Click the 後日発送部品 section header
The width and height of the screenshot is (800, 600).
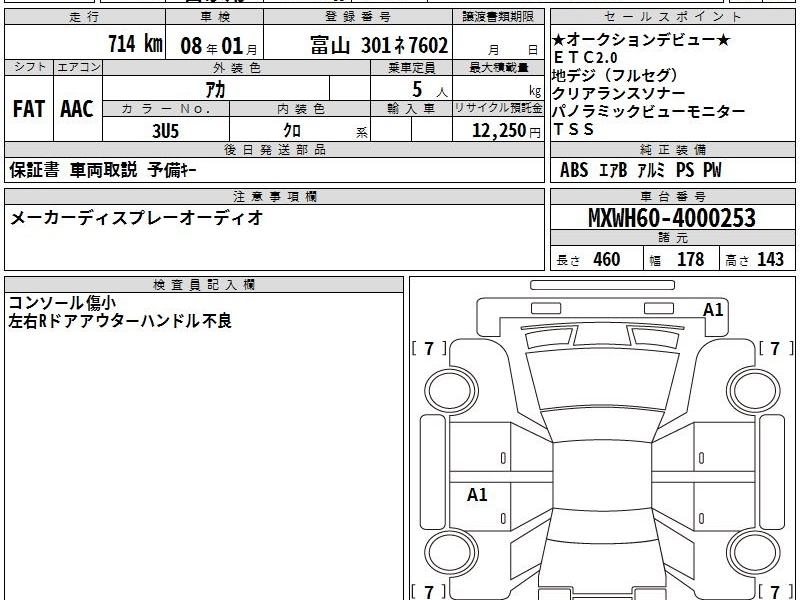[274, 149]
